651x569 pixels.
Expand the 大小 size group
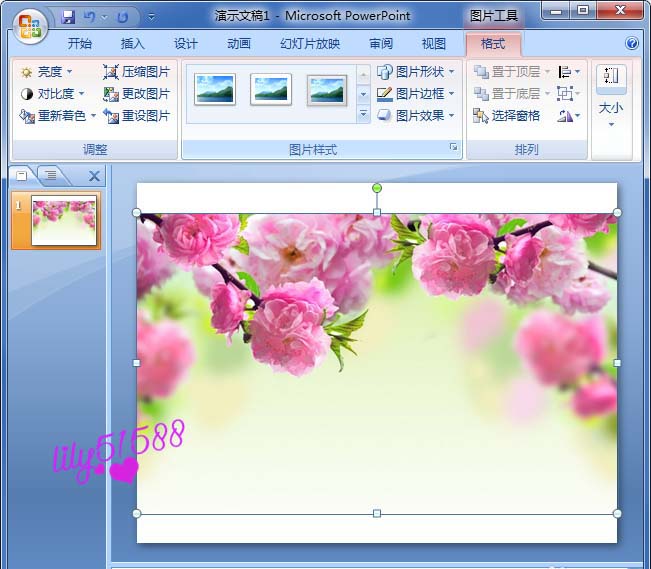coord(611,114)
